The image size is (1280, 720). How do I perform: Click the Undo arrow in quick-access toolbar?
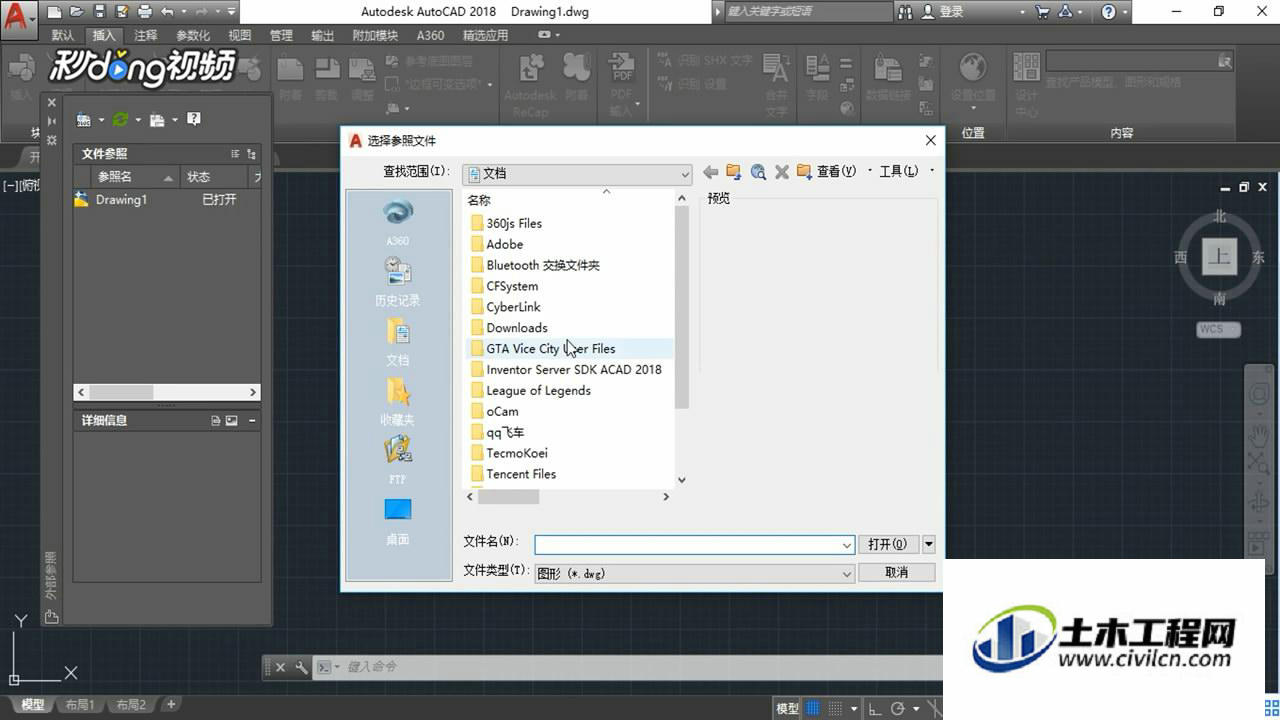click(x=167, y=12)
